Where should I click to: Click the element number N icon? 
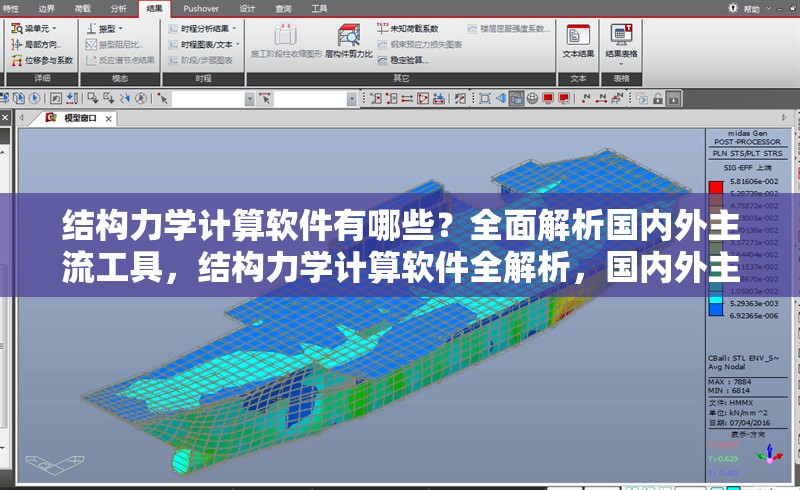click(602, 98)
